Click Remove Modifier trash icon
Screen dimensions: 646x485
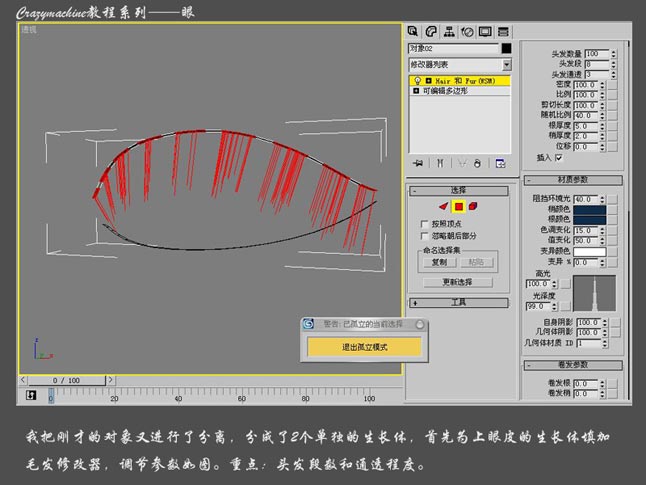tap(477, 164)
